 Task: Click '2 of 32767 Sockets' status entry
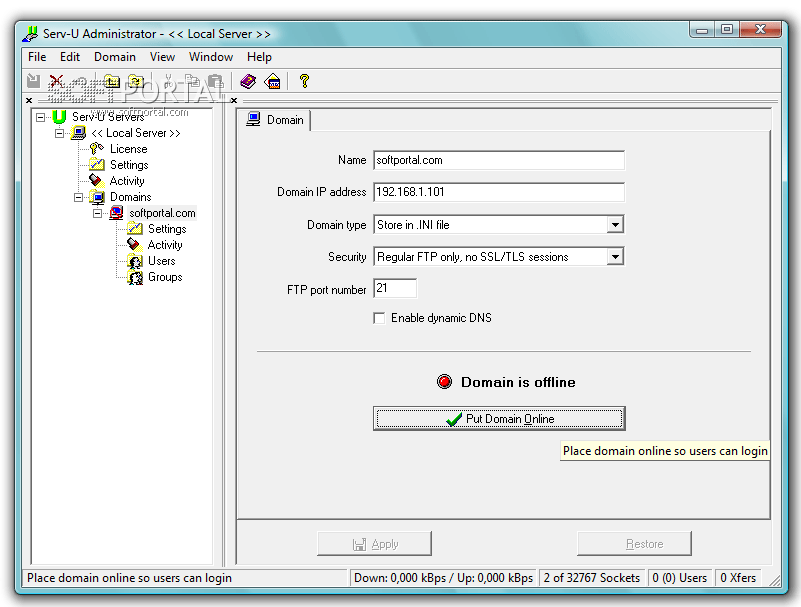coord(592,578)
